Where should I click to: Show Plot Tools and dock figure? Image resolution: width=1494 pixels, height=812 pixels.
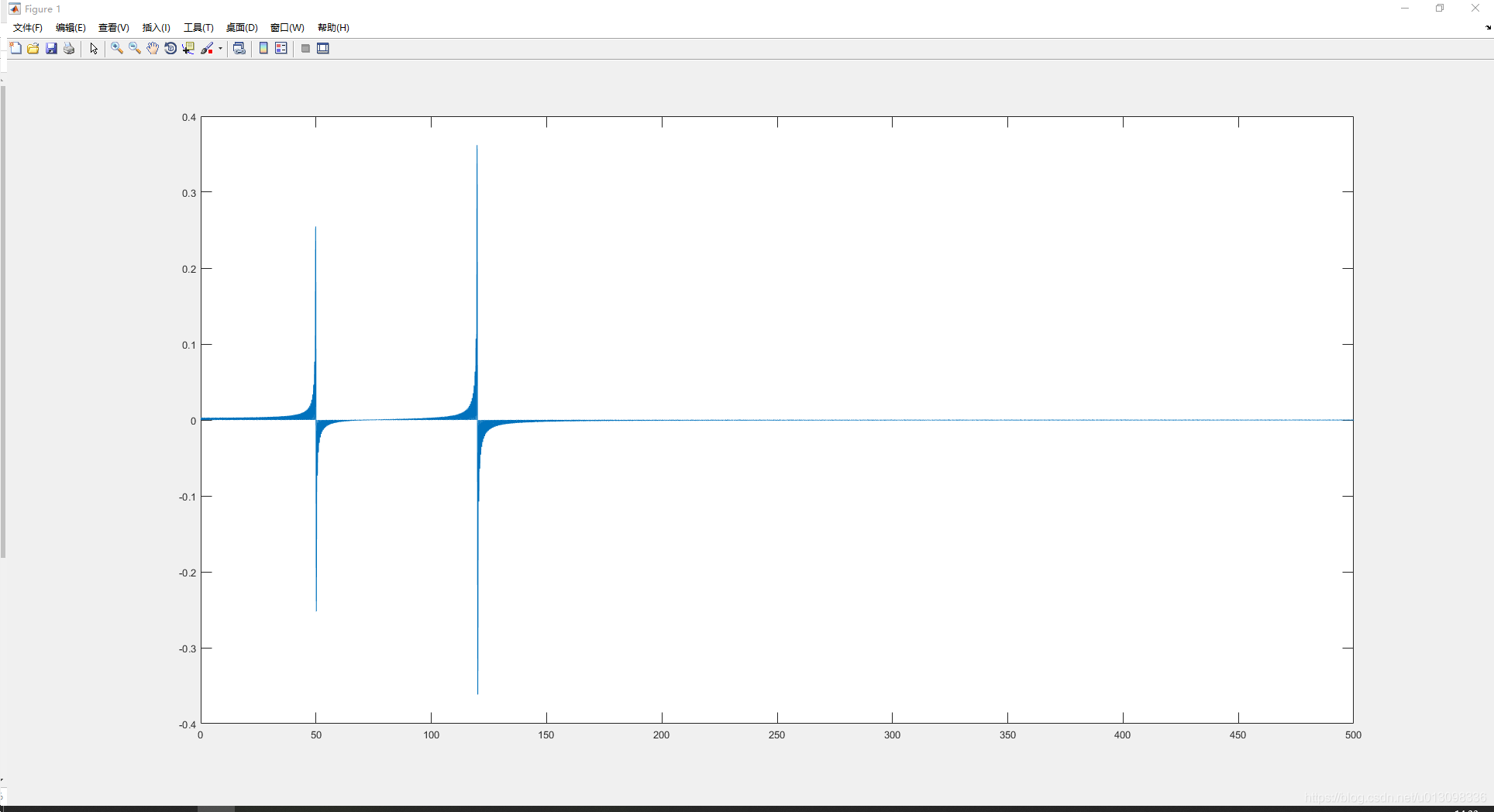[322, 48]
